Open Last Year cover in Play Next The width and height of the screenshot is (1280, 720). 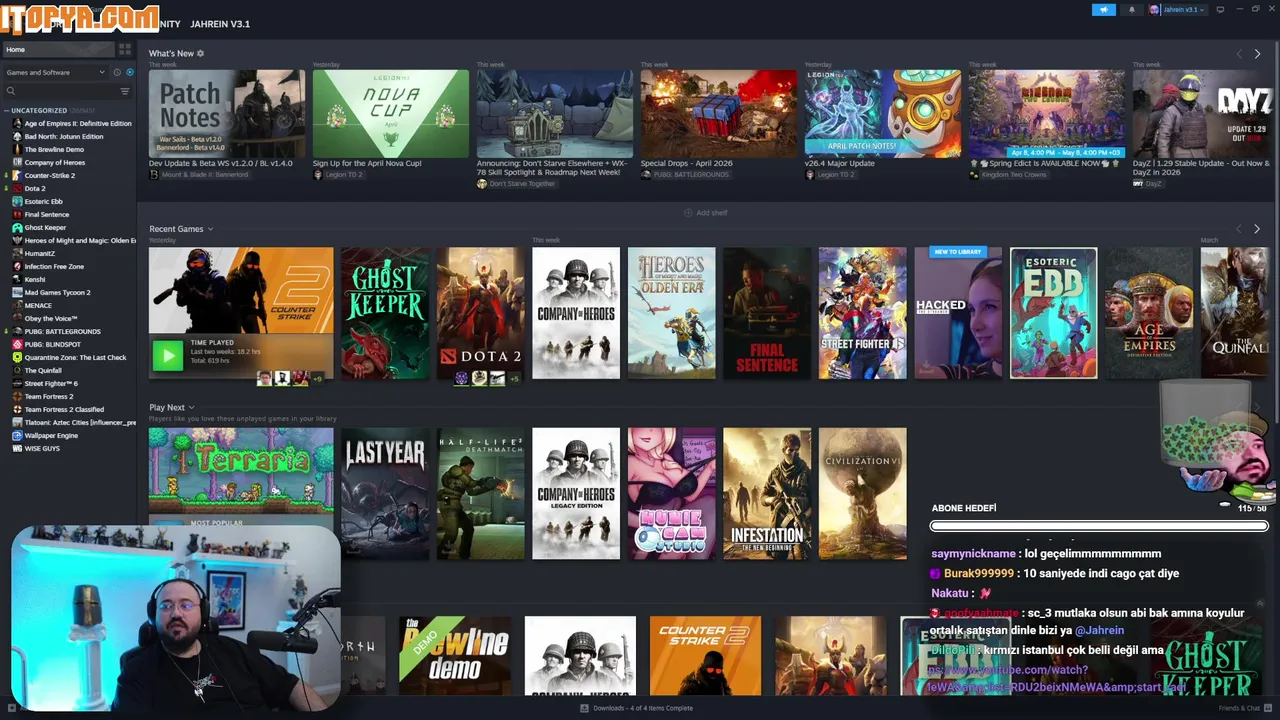point(385,494)
